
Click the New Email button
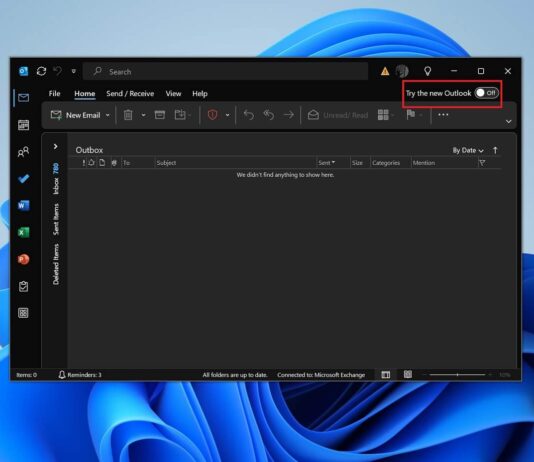[75, 115]
